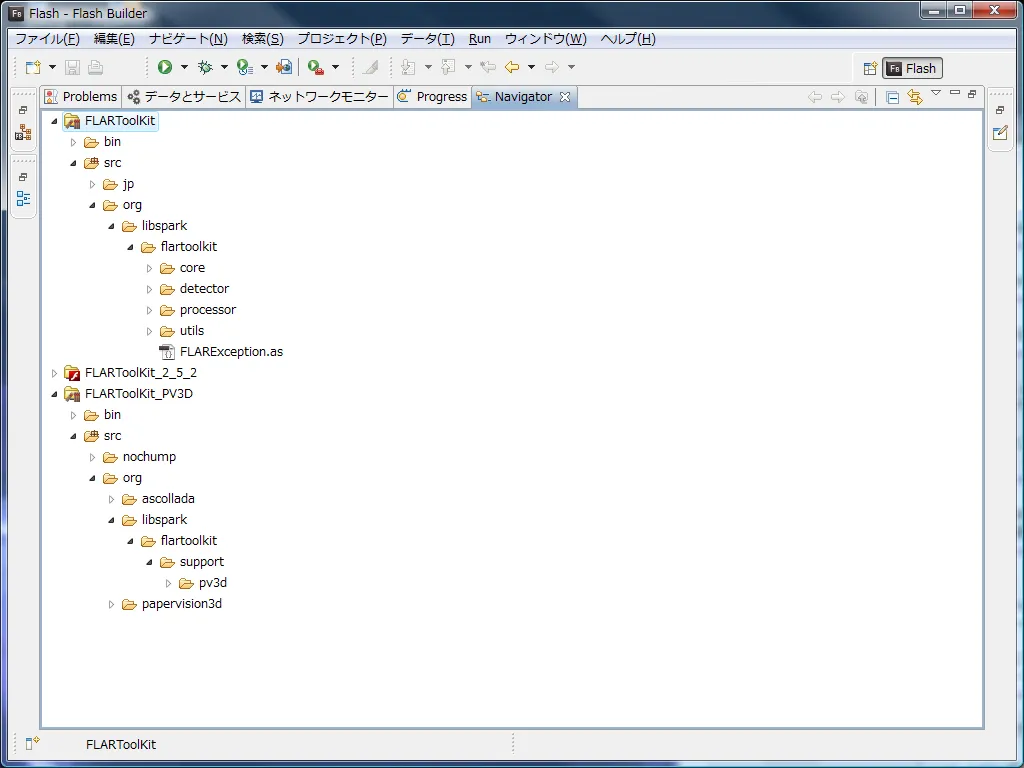Click the Export Release Build icon

(x=284, y=67)
